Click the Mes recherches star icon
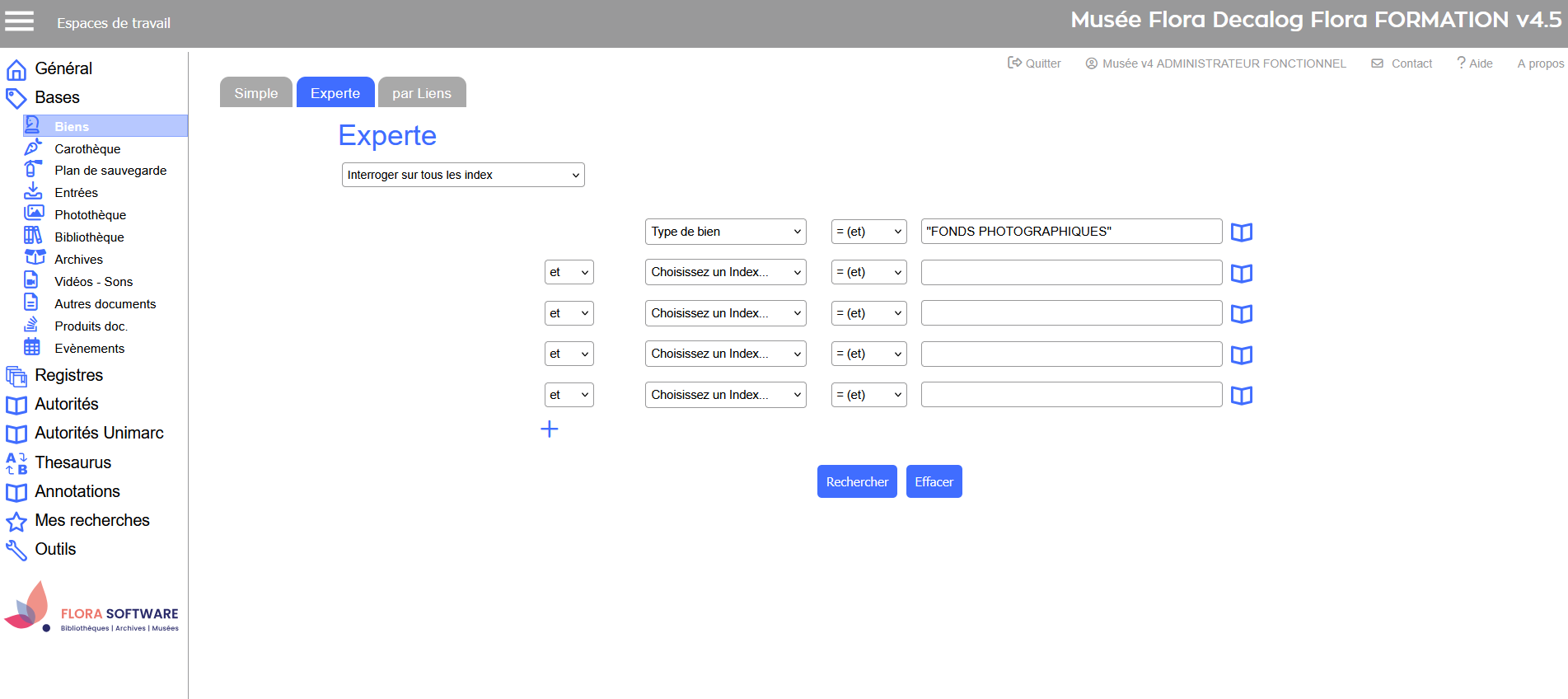Image resolution: width=1568 pixels, height=699 pixels. pyautogui.click(x=16, y=521)
